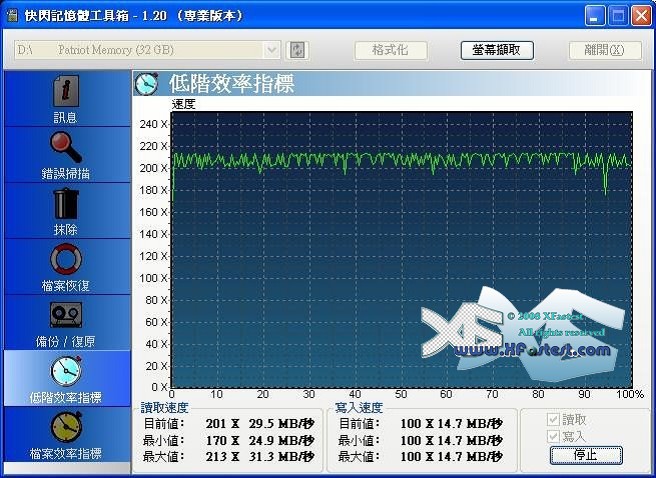The width and height of the screenshot is (656, 478).
Task: Select 低階效率指標 stopwatch in sidebar
Action: coord(66,379)
